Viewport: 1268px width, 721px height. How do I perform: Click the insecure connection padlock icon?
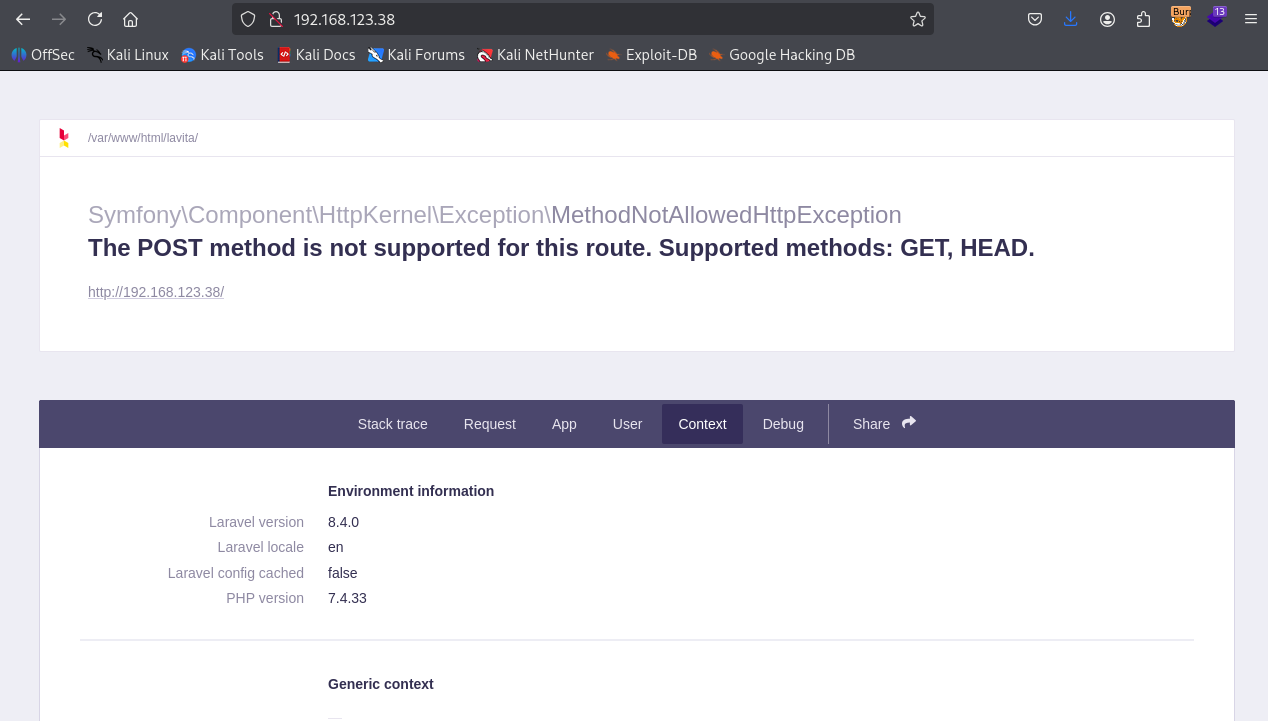(x=276, y=19)
